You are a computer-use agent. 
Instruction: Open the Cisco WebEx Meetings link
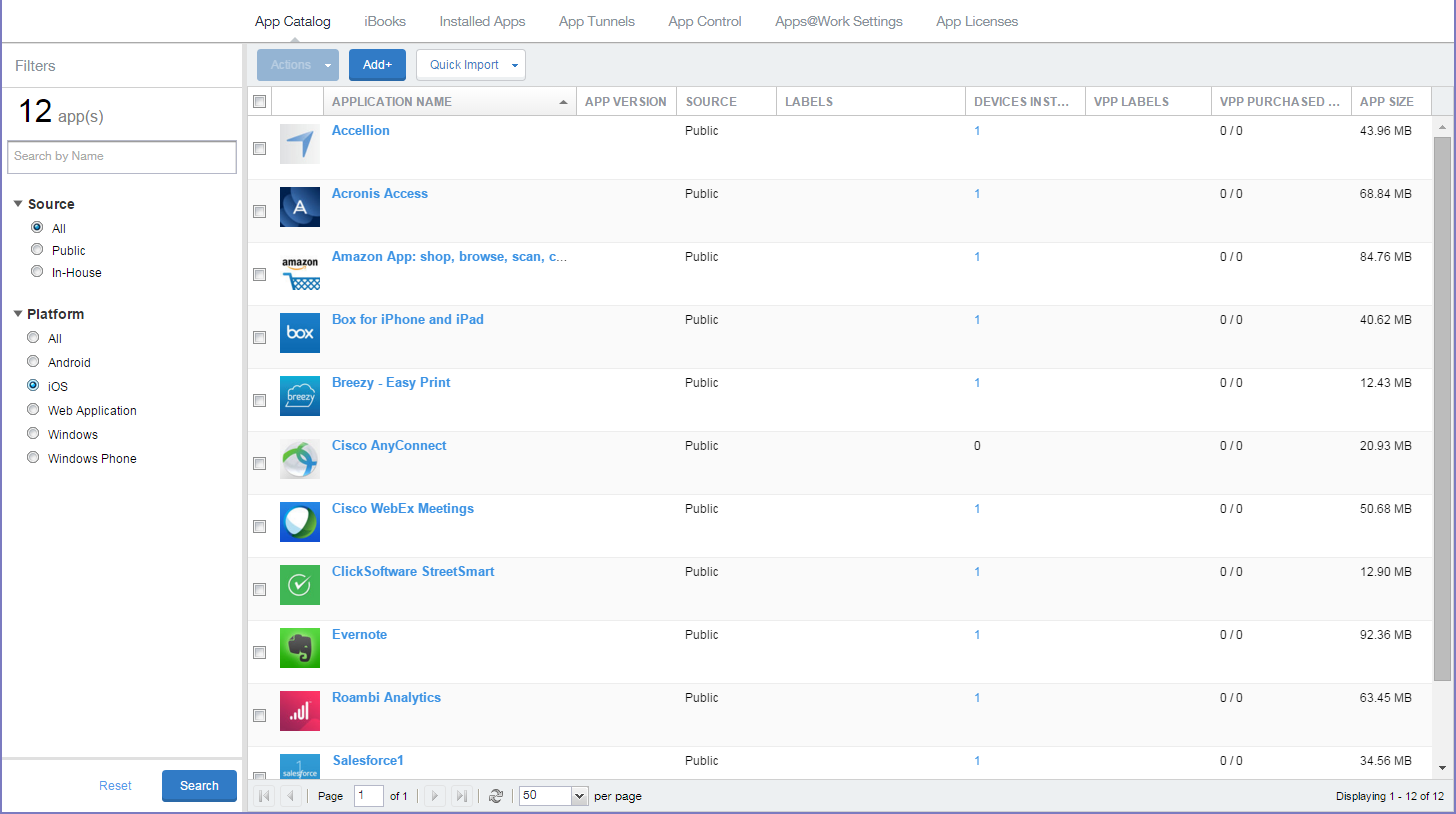[403, 509]
